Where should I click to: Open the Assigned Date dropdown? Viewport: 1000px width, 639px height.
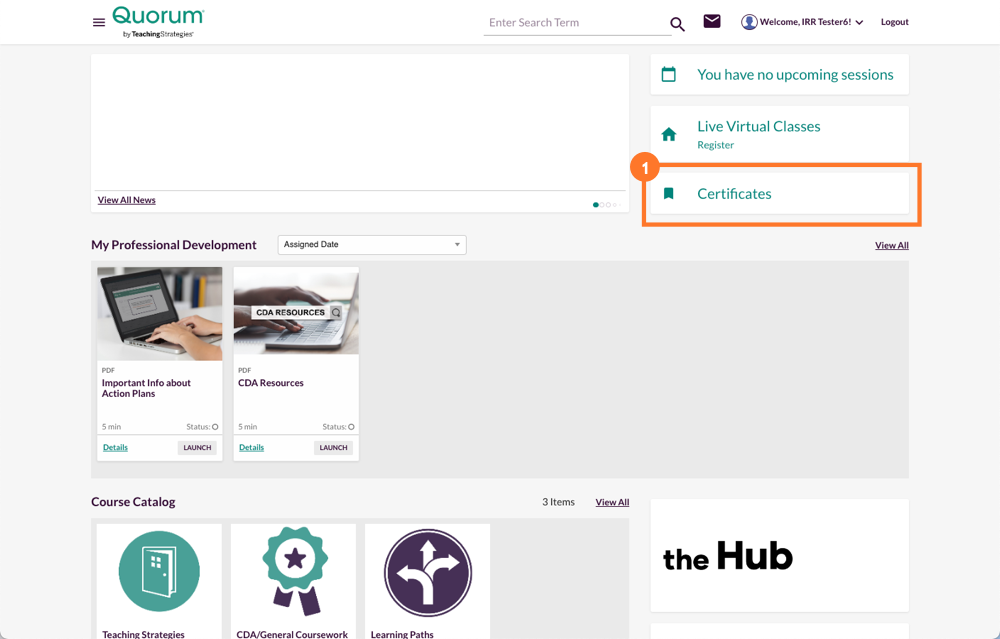pyautogui.click(x=371, y=244)
